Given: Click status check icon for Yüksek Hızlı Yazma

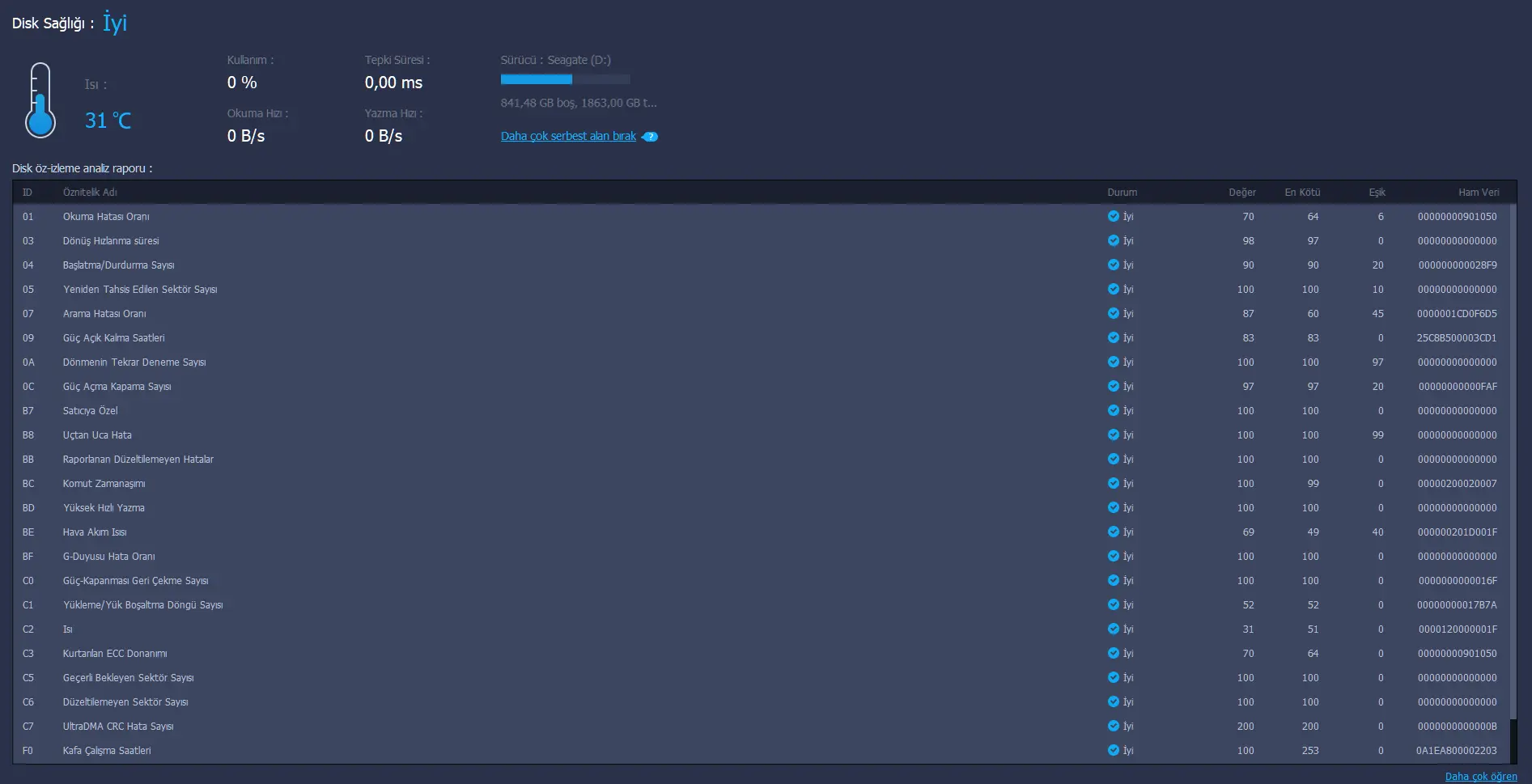Looking at the screenshot, I should tap(1114, 507).
